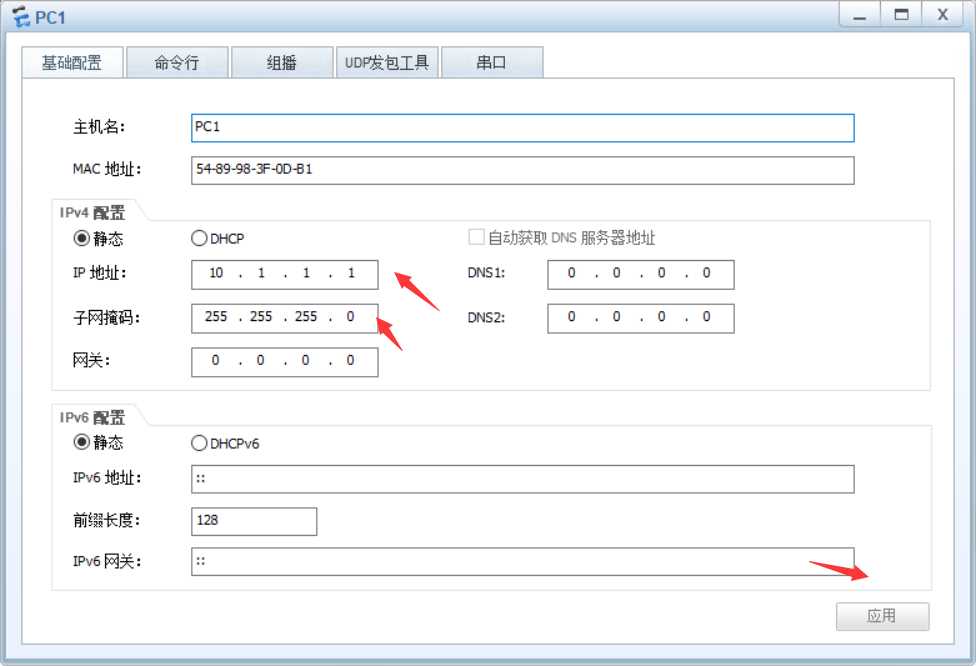Click the MAC 地址 field
The height and width of the screenshot is (666, 976).
click(x=523, y=170)
